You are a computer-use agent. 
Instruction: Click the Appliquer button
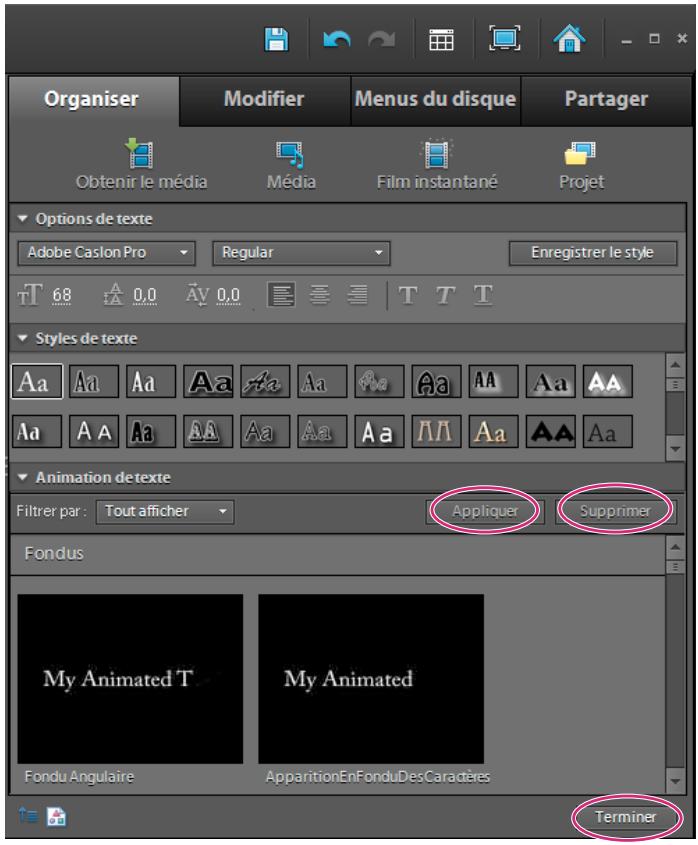click(485, 511)
